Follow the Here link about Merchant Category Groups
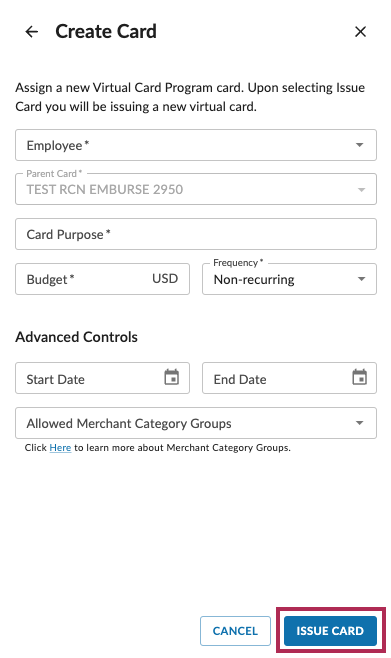The width and height of the screenshot is (391, 658). (x=60, y=448)
